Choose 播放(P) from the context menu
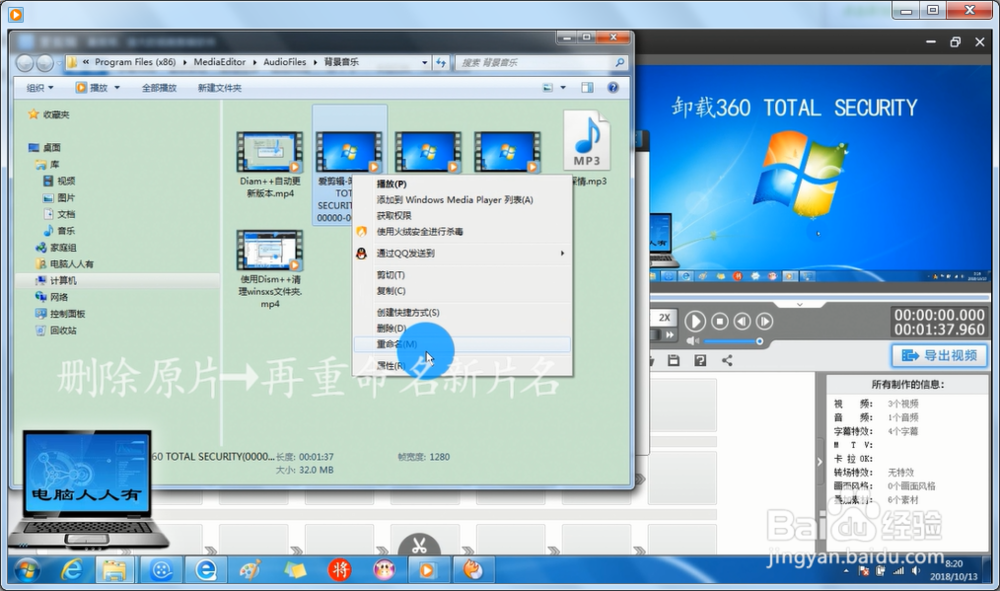1000x591 pixels. [462, 184]
